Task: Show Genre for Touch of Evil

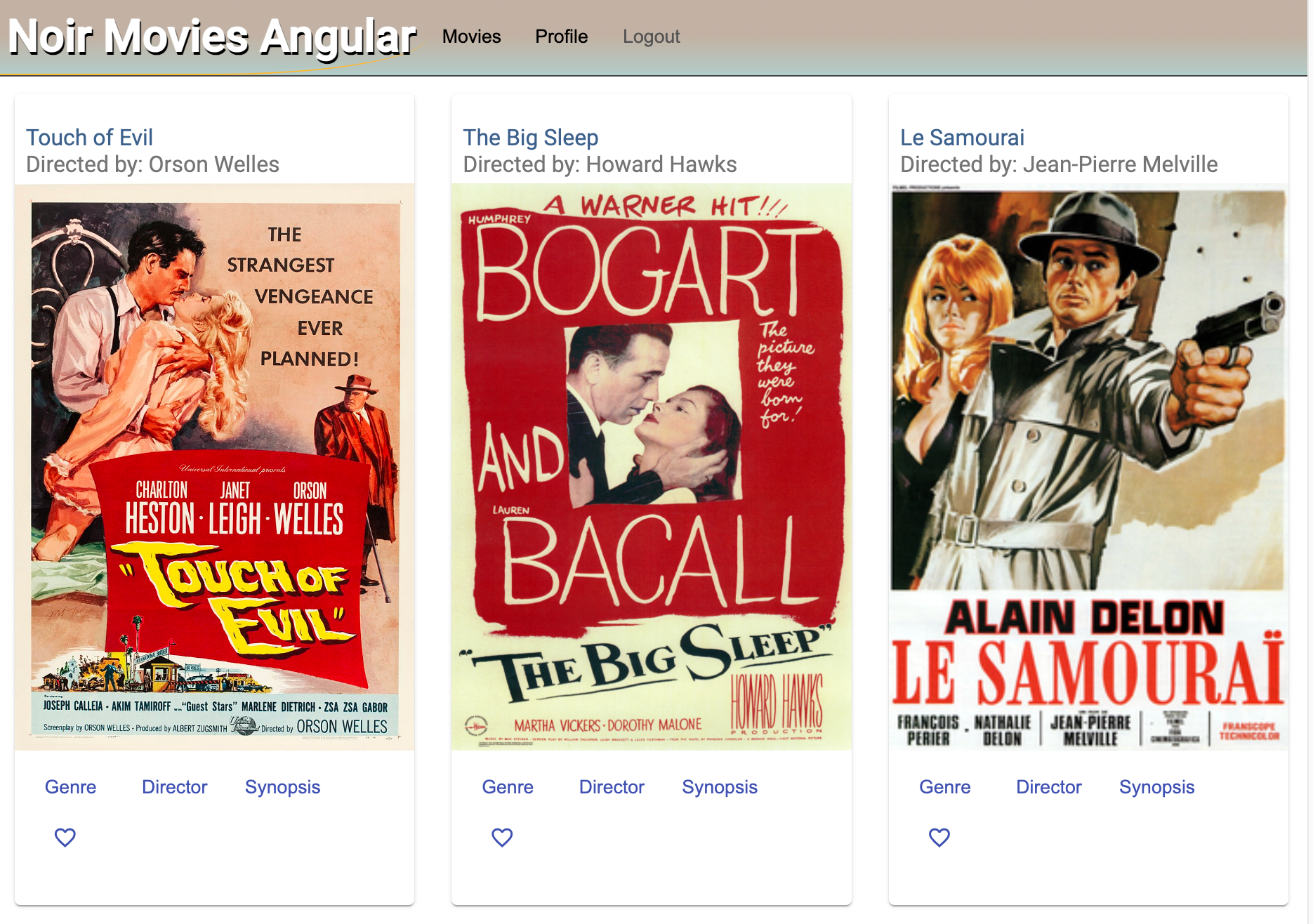Action: pos(71,787)
